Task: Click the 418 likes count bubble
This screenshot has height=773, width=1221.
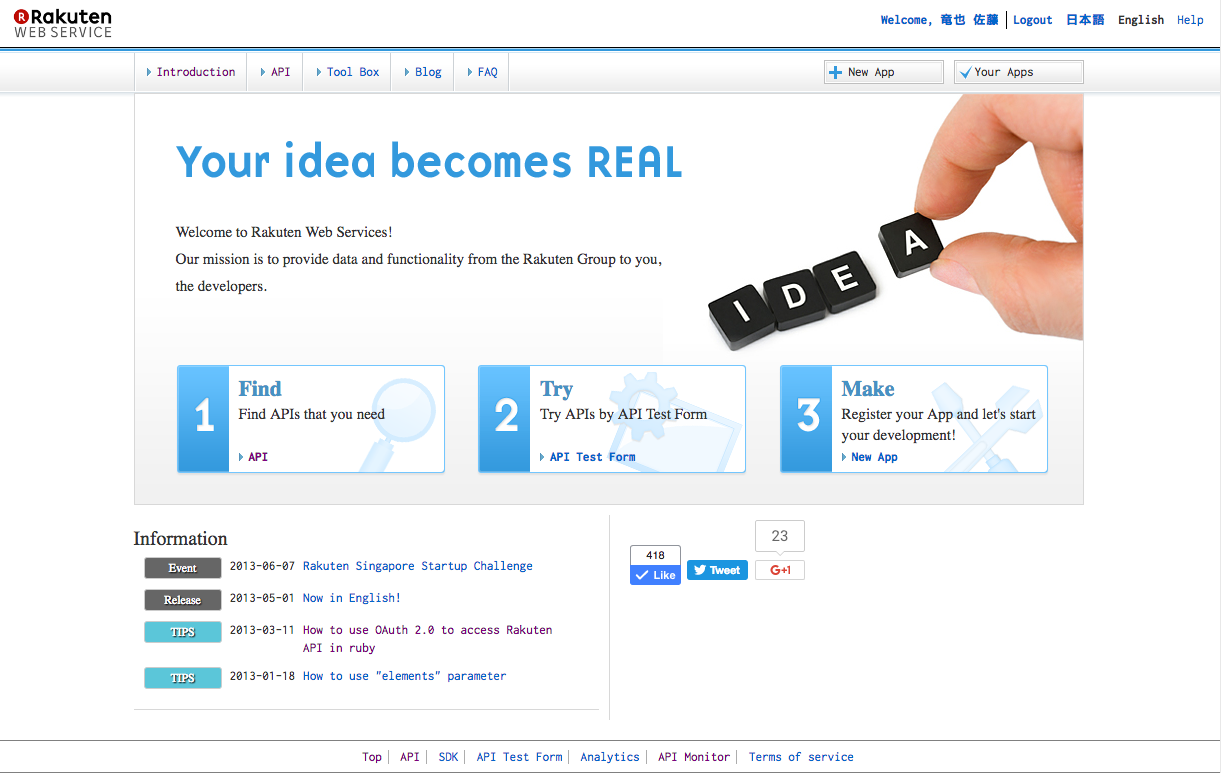Action: (655, 555)
